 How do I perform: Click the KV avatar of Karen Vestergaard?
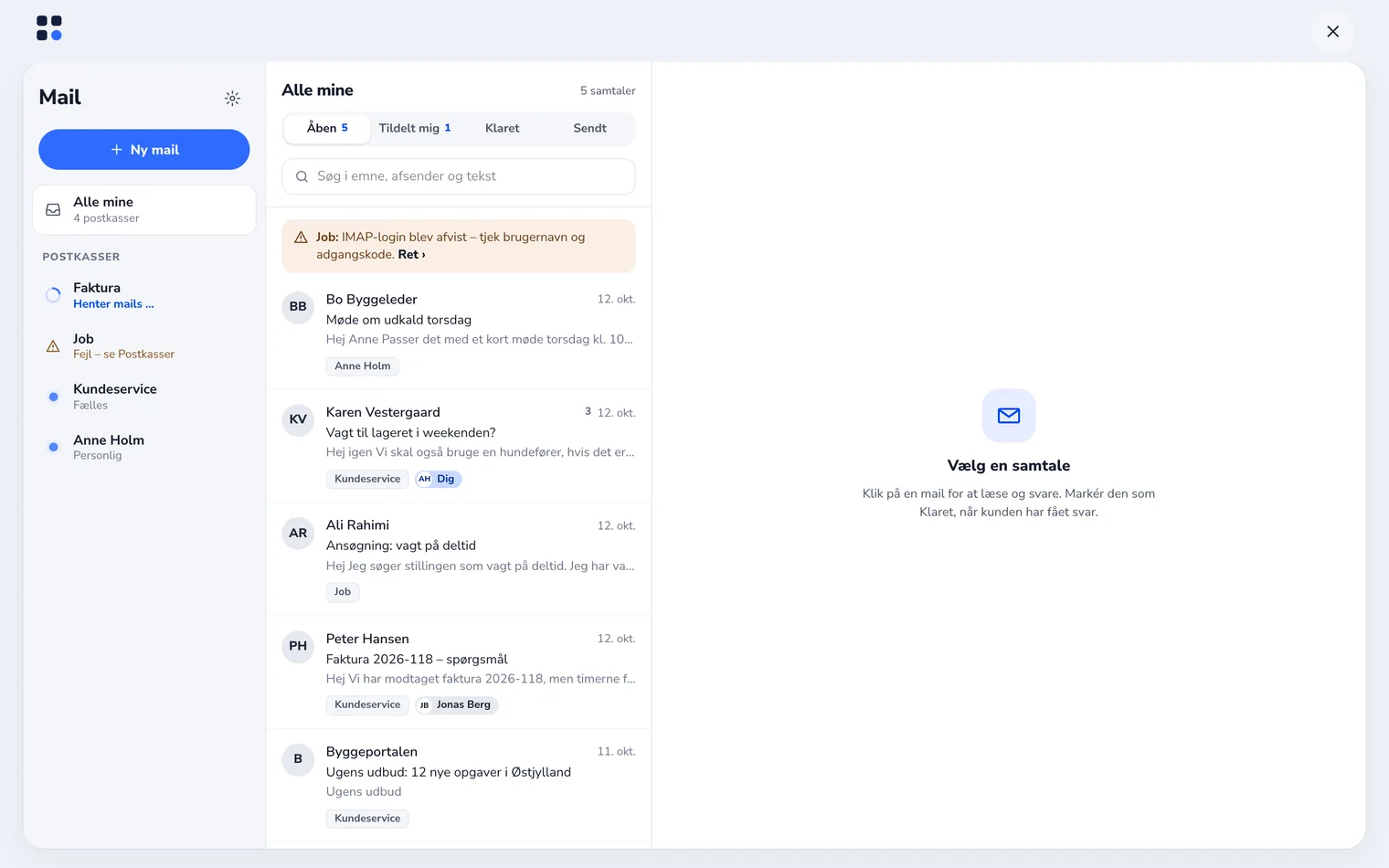(x=298, y=419)
